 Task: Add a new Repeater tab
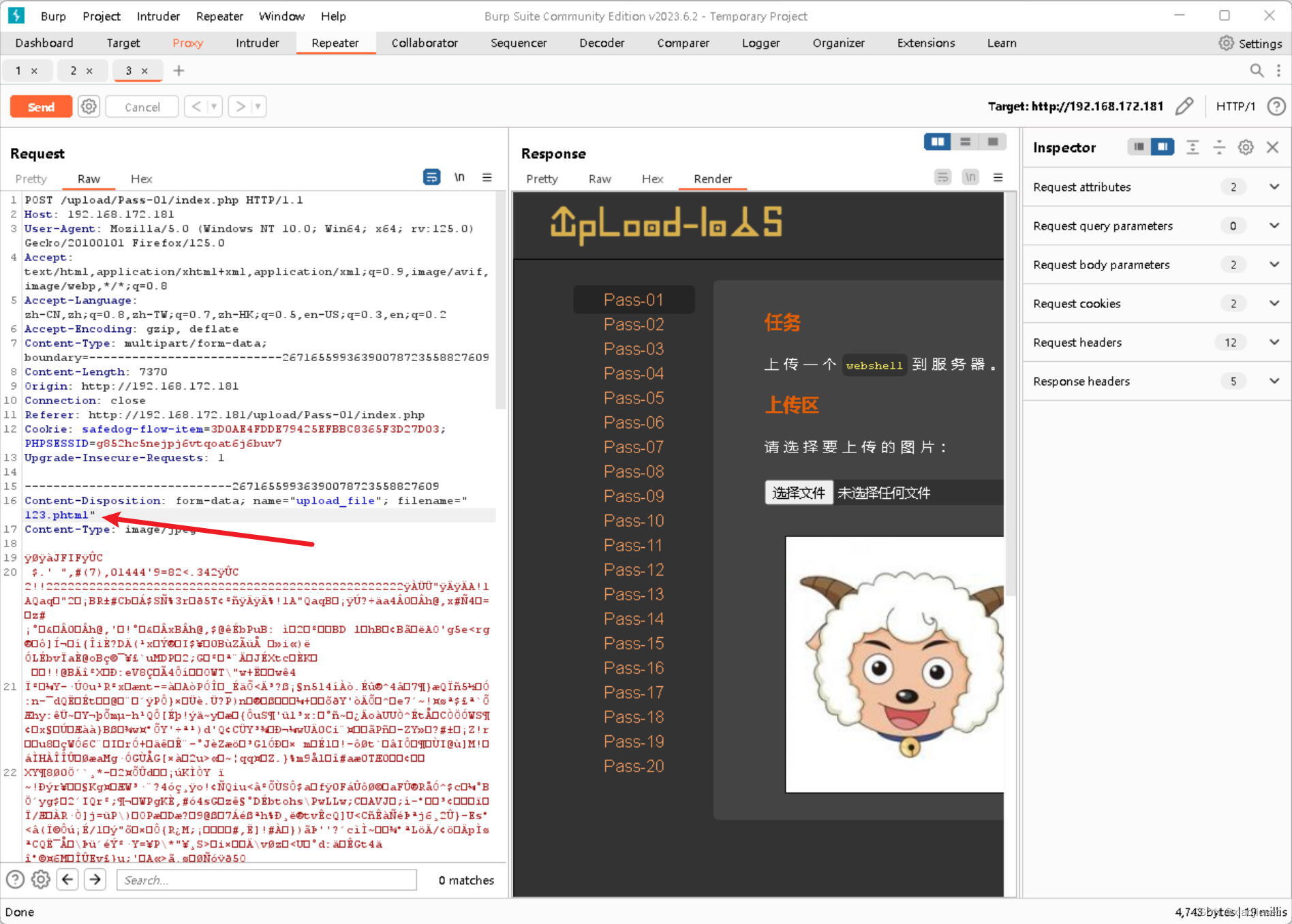[179, 70]
